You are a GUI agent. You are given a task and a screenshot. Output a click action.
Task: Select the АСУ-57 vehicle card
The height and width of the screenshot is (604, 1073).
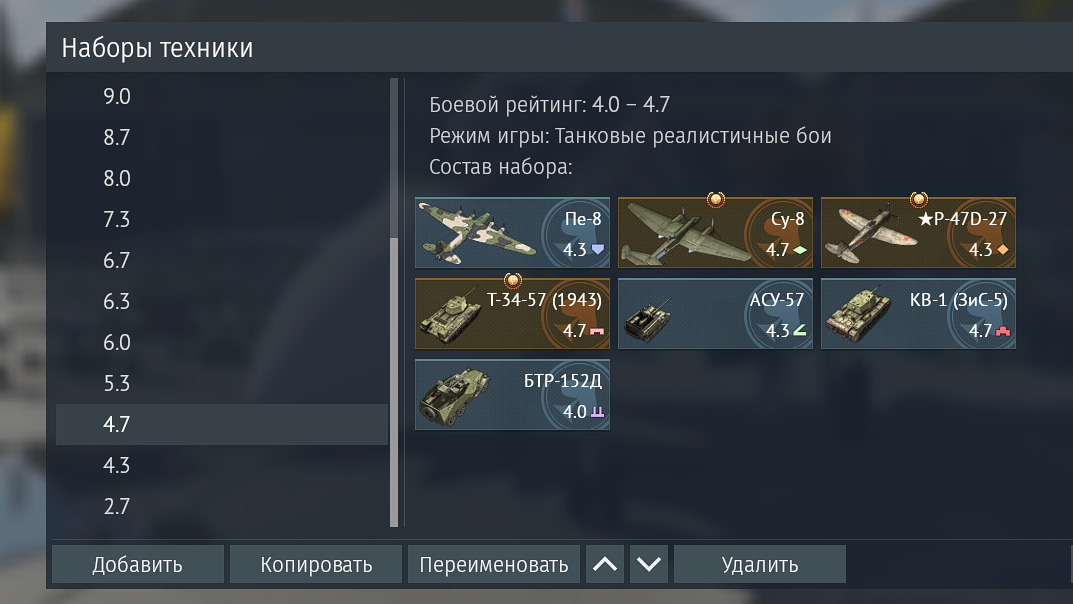(x=715, y=314)
